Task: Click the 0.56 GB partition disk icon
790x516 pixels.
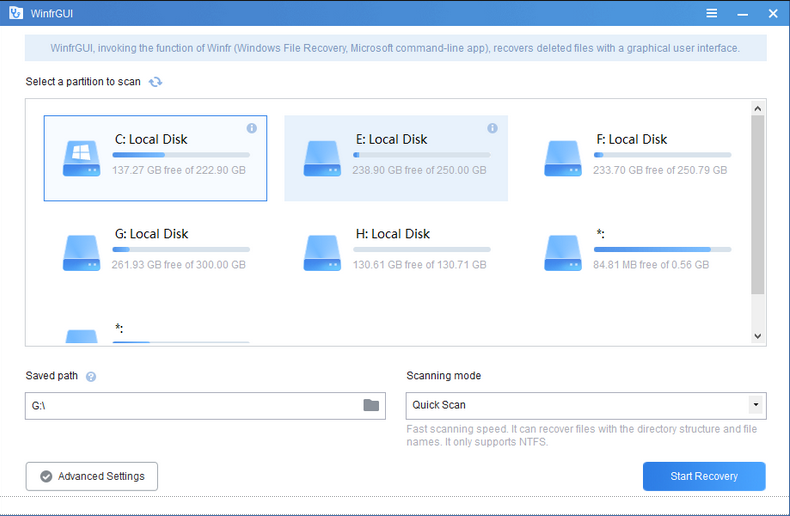Action: pyautogui.click(x=563, y=253)
